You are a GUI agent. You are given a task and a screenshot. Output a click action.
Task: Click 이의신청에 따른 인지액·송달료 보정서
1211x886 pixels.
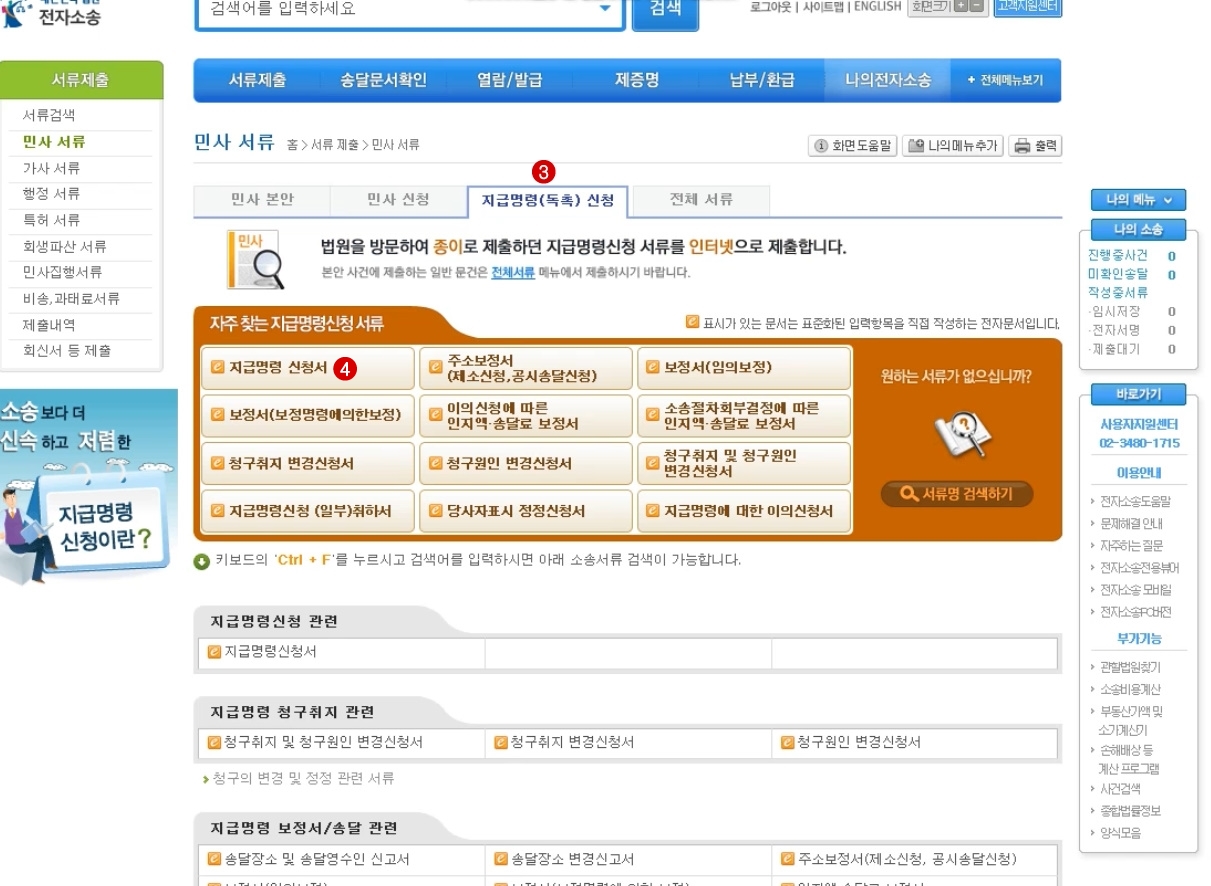[x=526, y=416]
